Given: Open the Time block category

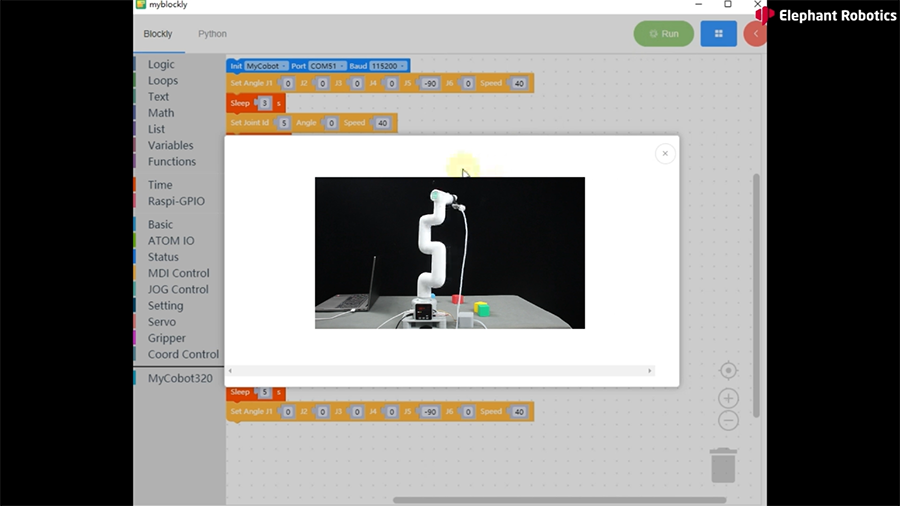Looking at the screenshot, I should tap(160, 185).
